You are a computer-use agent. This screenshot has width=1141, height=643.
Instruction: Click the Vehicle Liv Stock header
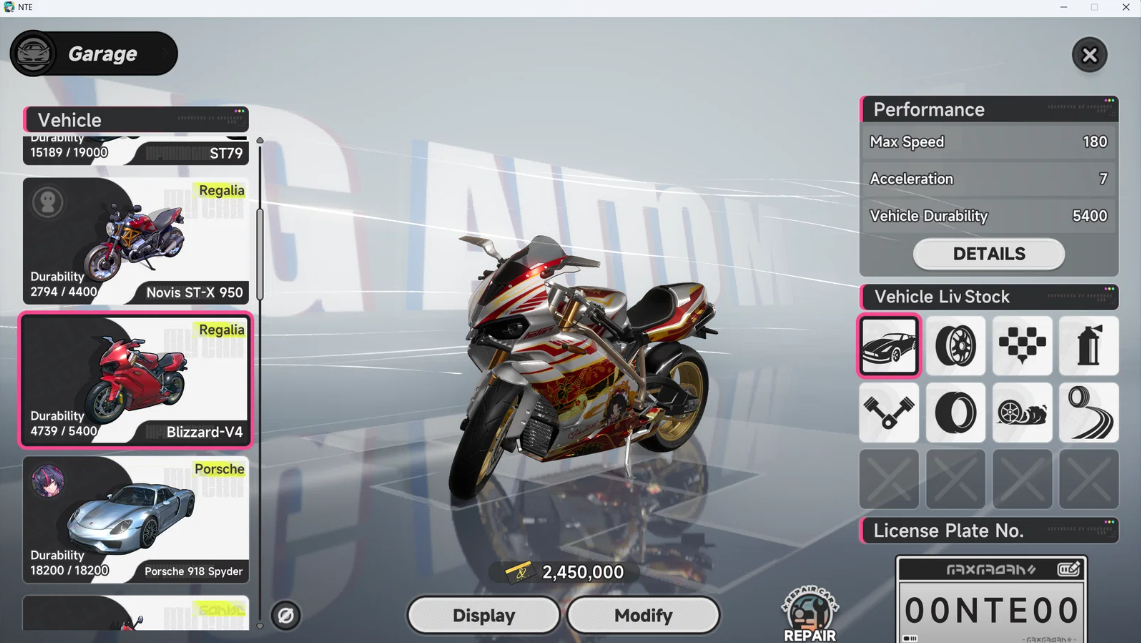point(989,297)
